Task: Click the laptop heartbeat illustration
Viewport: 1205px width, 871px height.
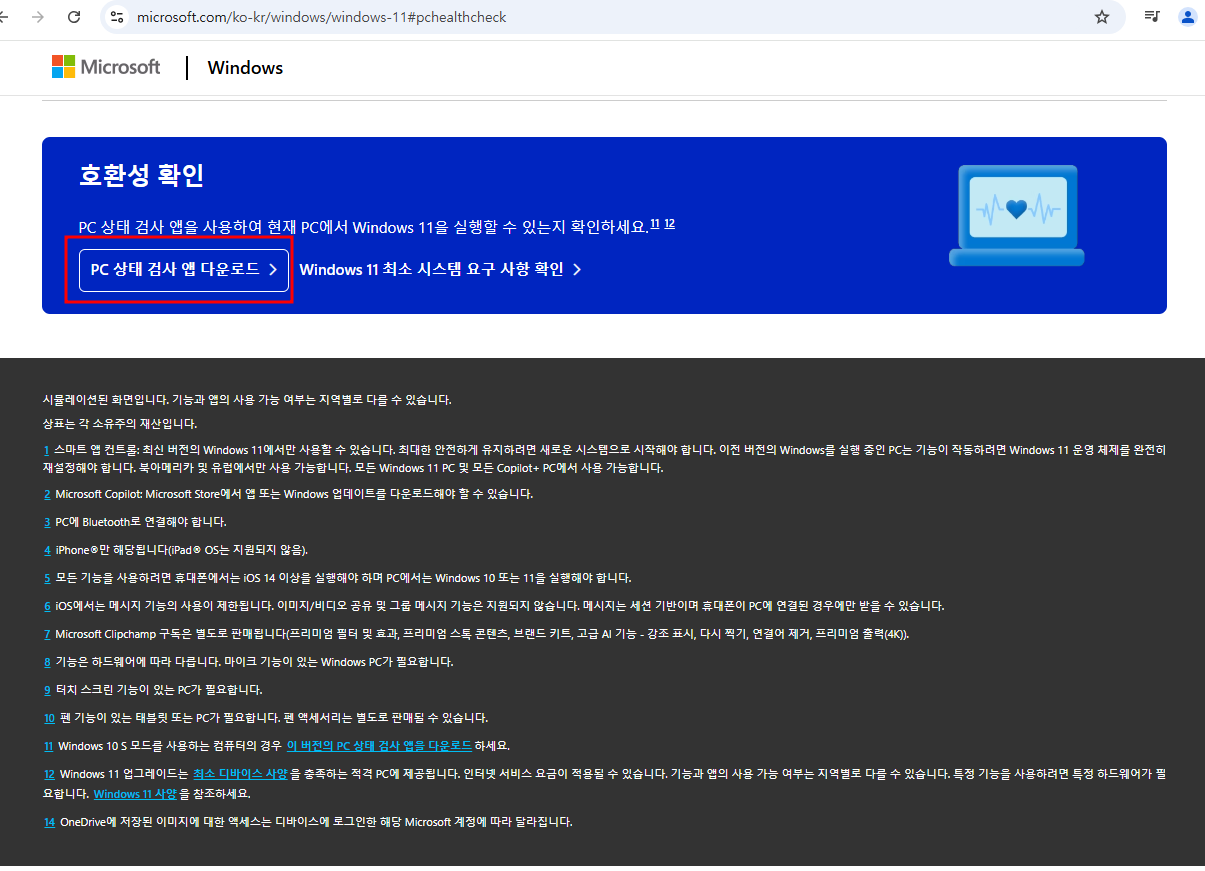Action: click(1016, 216)
